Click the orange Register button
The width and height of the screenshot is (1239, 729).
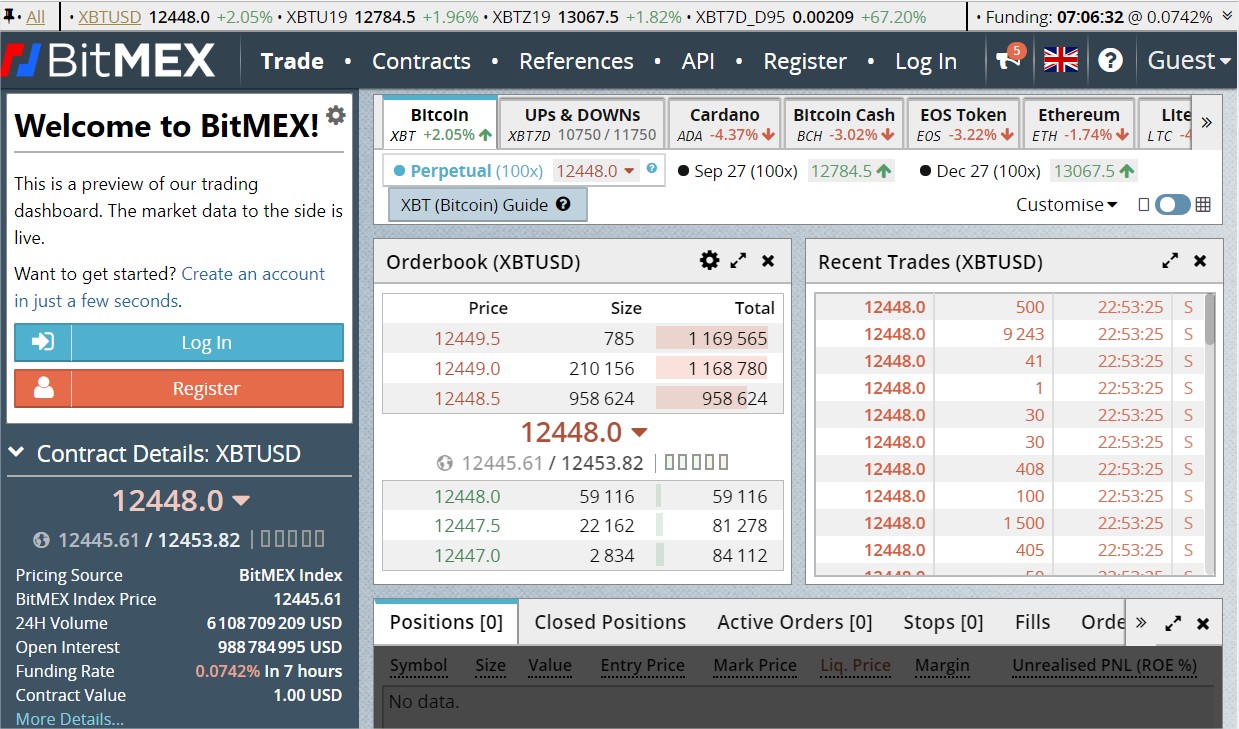tap(179, 388)
